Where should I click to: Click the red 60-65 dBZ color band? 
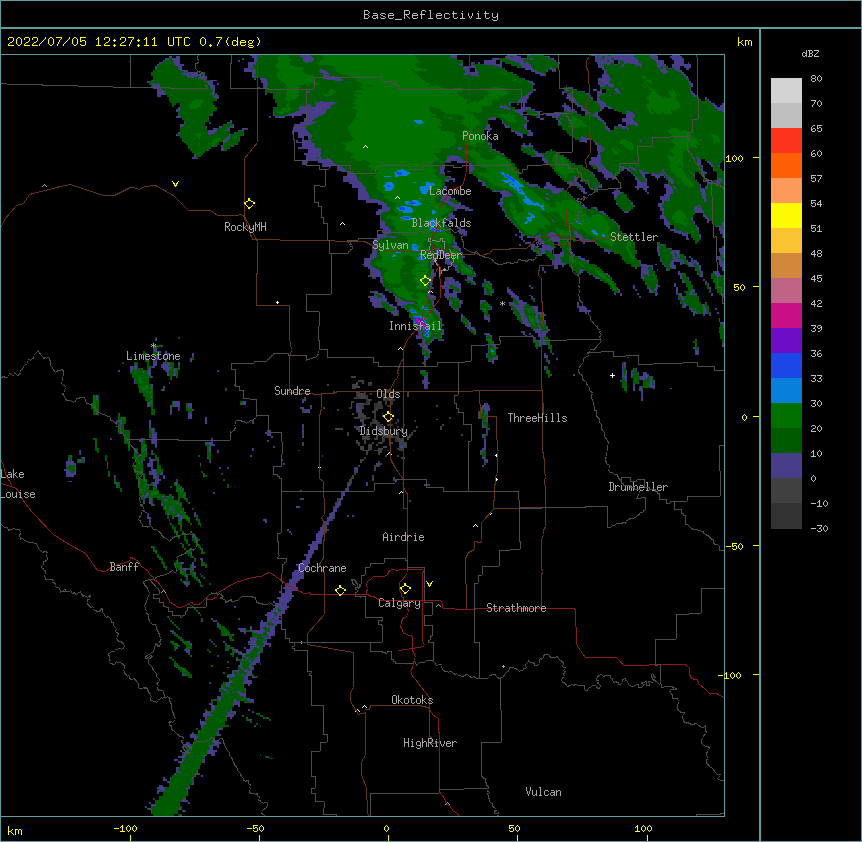coord(786,141)
